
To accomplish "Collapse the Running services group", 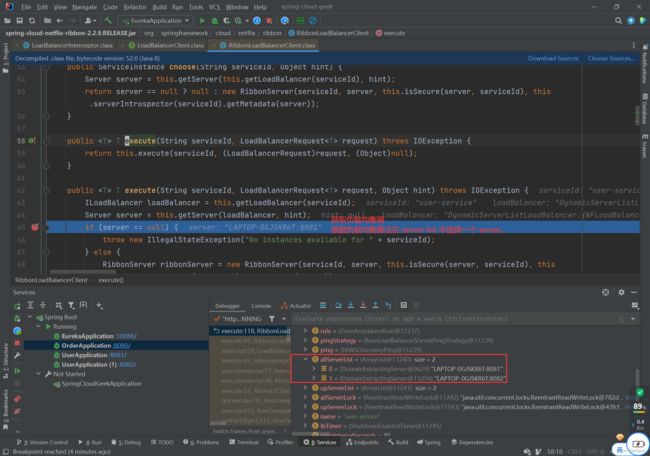I will [39, 327].
